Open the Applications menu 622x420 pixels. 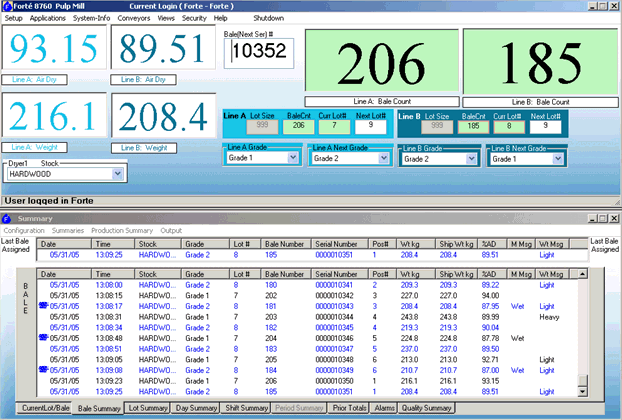pyautogui.click(x=48, y=18)
